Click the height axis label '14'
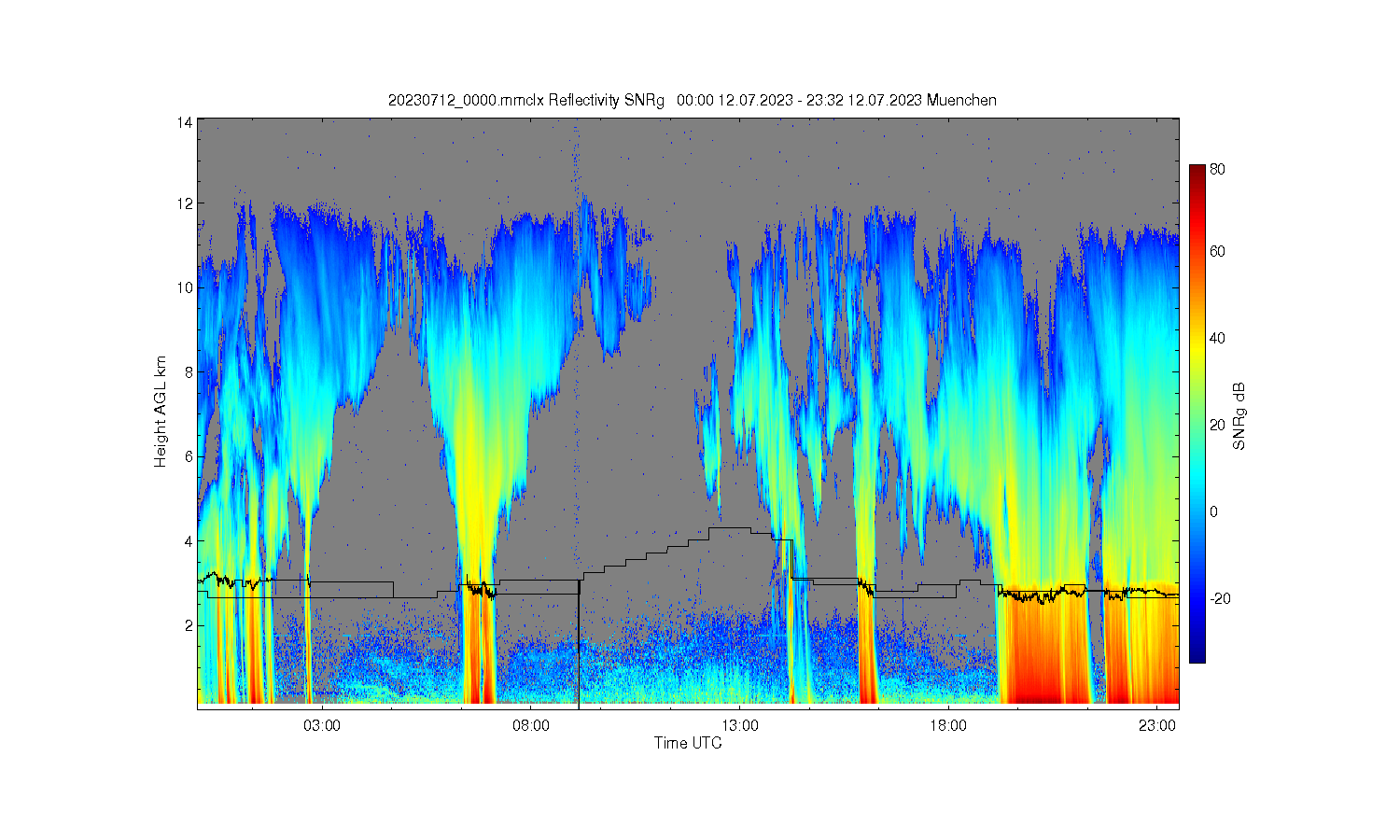This screenshot has width=1400, height=840. [185, 122]
